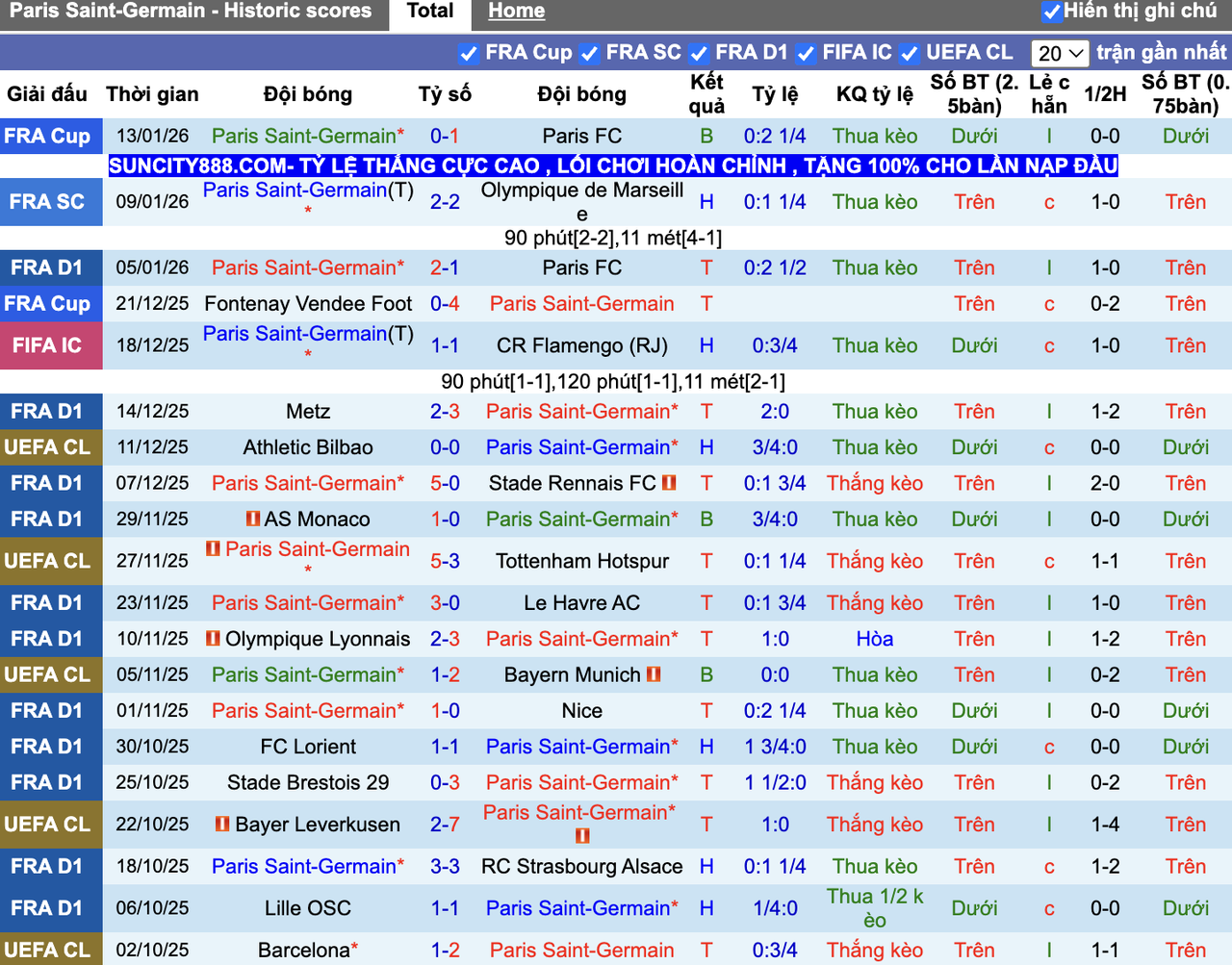The width and height of the screenshot is (1232, 965).
Task: Select the CR Flamengo (RJ) team name
Action: click(582, 345)
